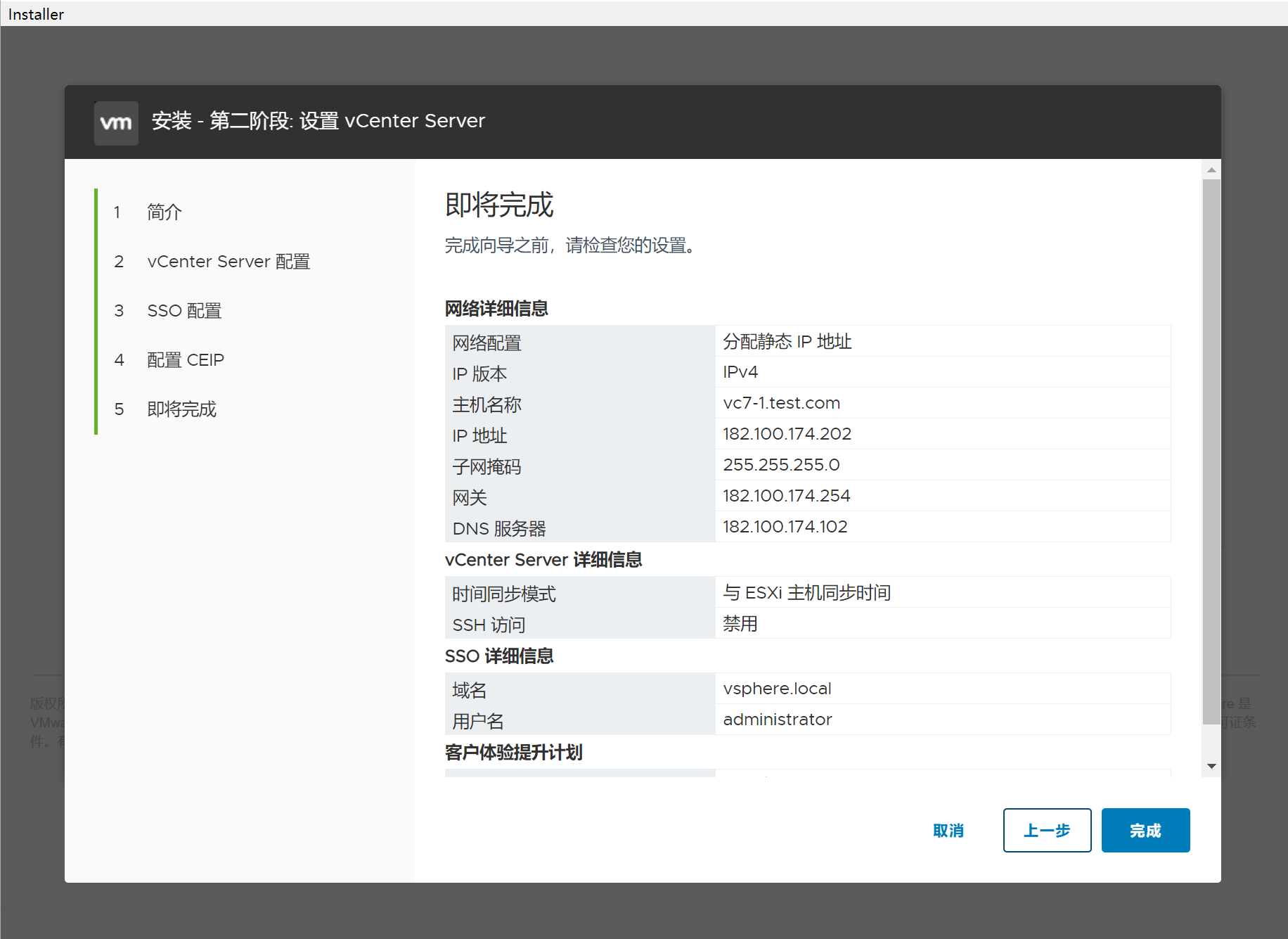Click the vertical scrollbar thumb
The width and height of the screenshot is (1288, 939).
pos(1211,450)
